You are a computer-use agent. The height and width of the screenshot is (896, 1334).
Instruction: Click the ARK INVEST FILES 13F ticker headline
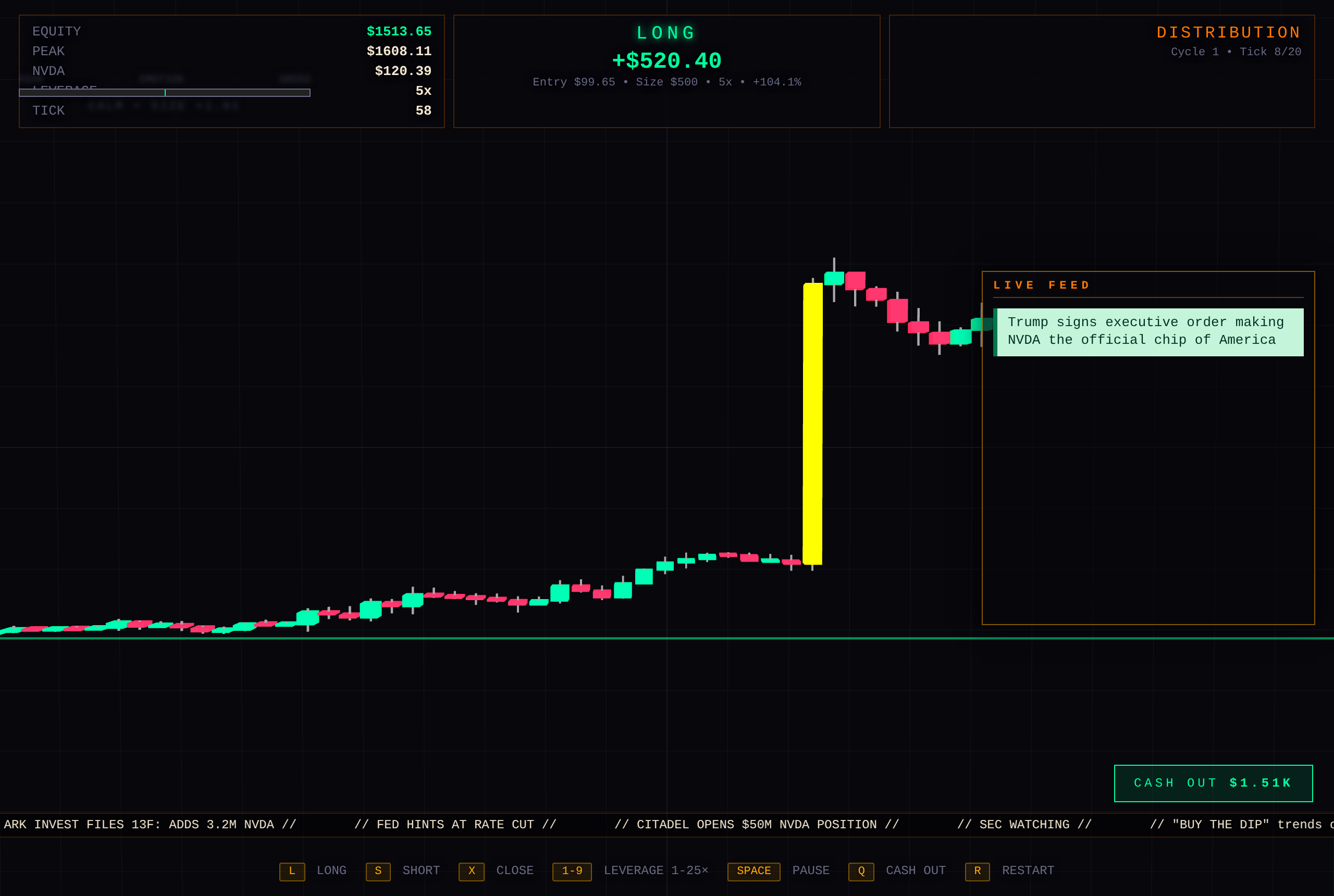[x=150, y=825]
